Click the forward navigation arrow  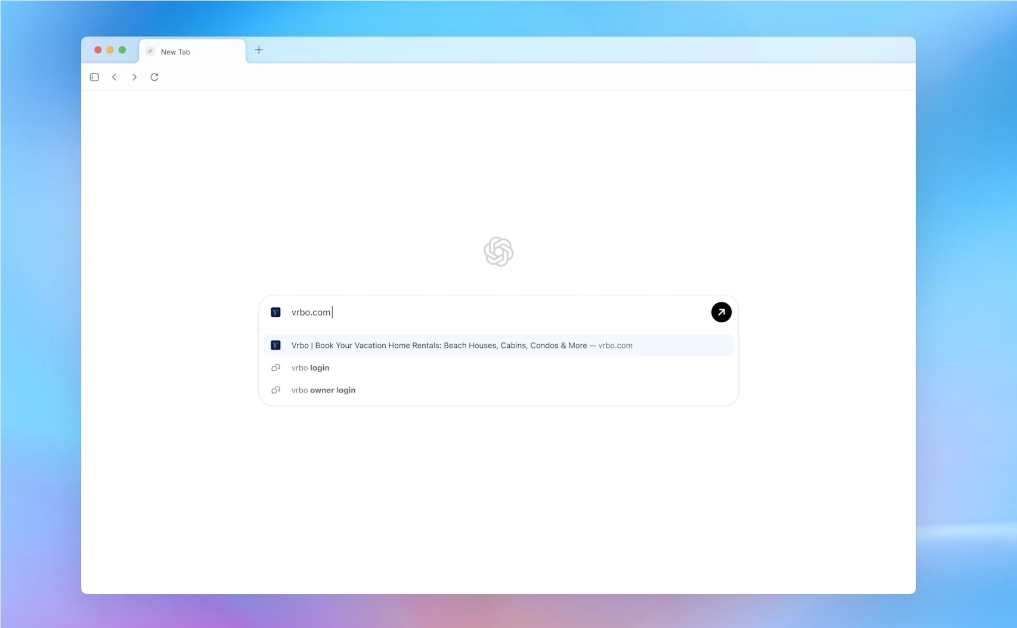coord(134,77)
